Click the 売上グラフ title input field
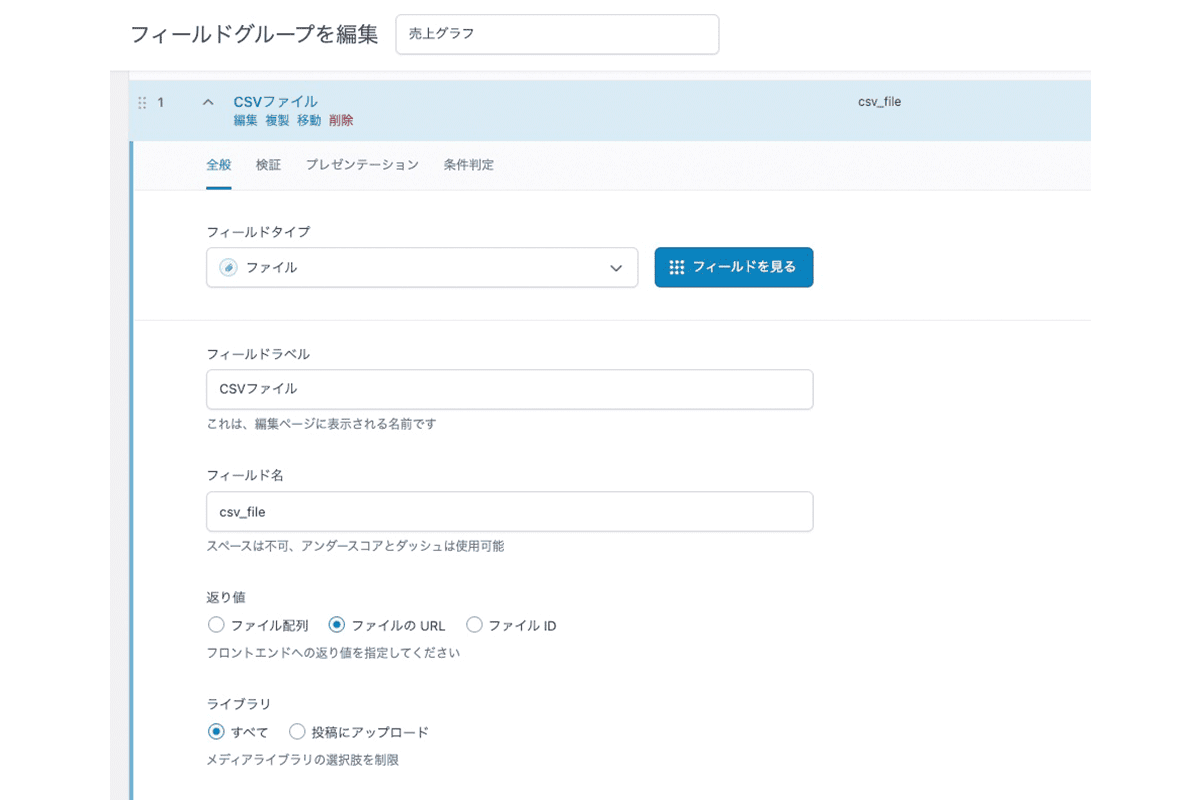The height and width of the screenshot is (800, 1200). click(557, 34)
